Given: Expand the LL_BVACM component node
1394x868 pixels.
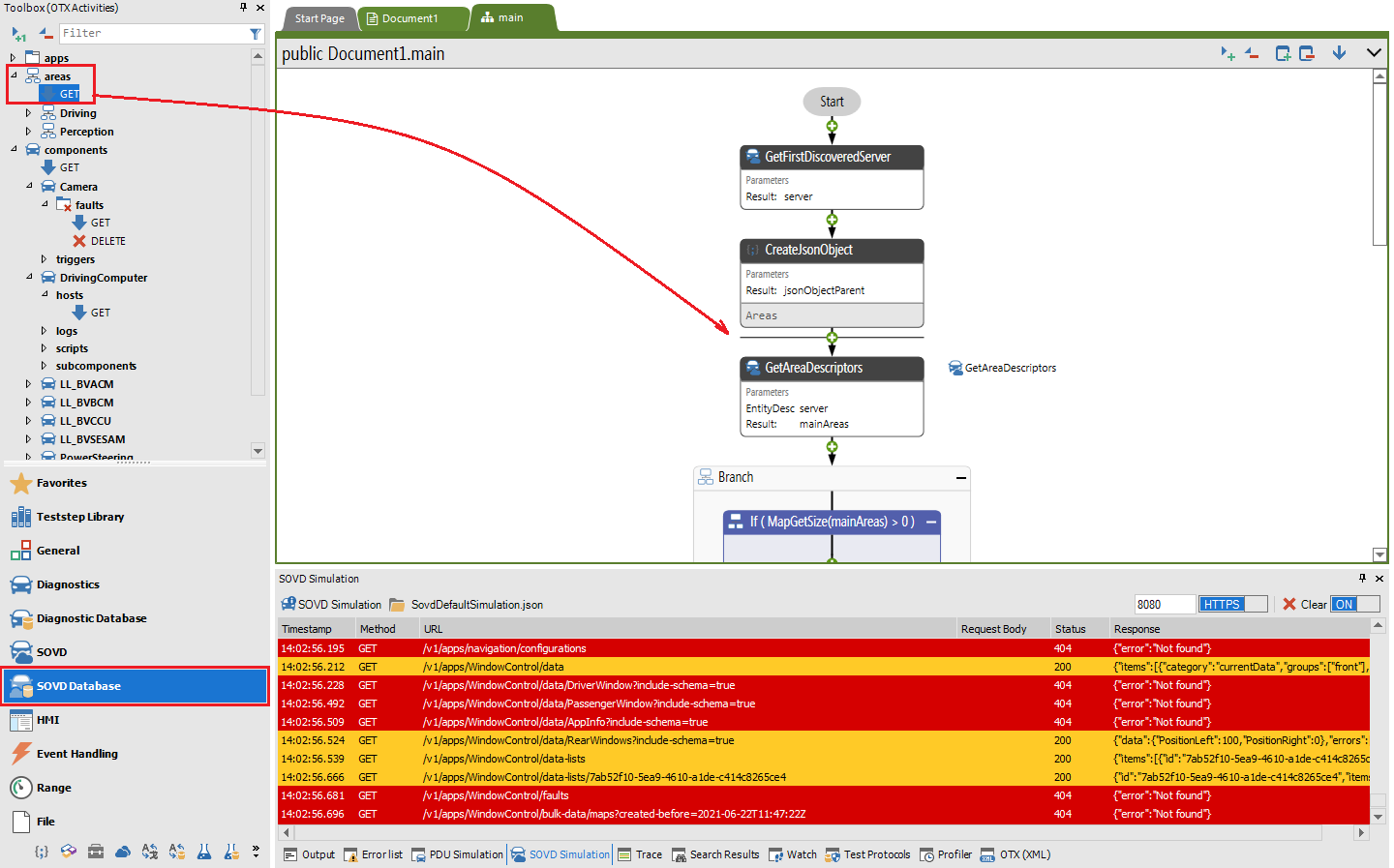Looking at the screenshot, I should pyautogui.click(x=29, y=384).
